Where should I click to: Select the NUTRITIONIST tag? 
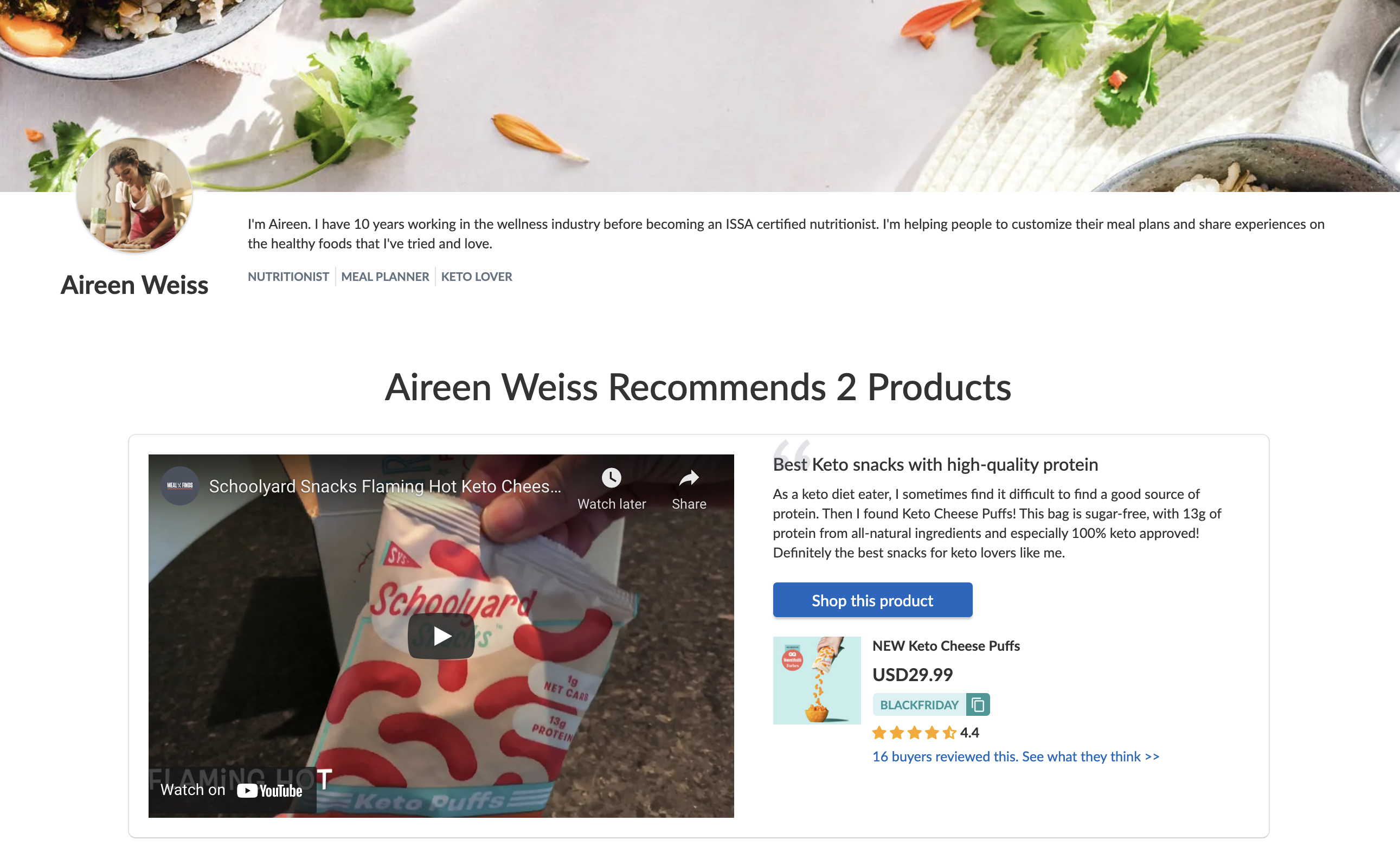click(x=288, y=277)
